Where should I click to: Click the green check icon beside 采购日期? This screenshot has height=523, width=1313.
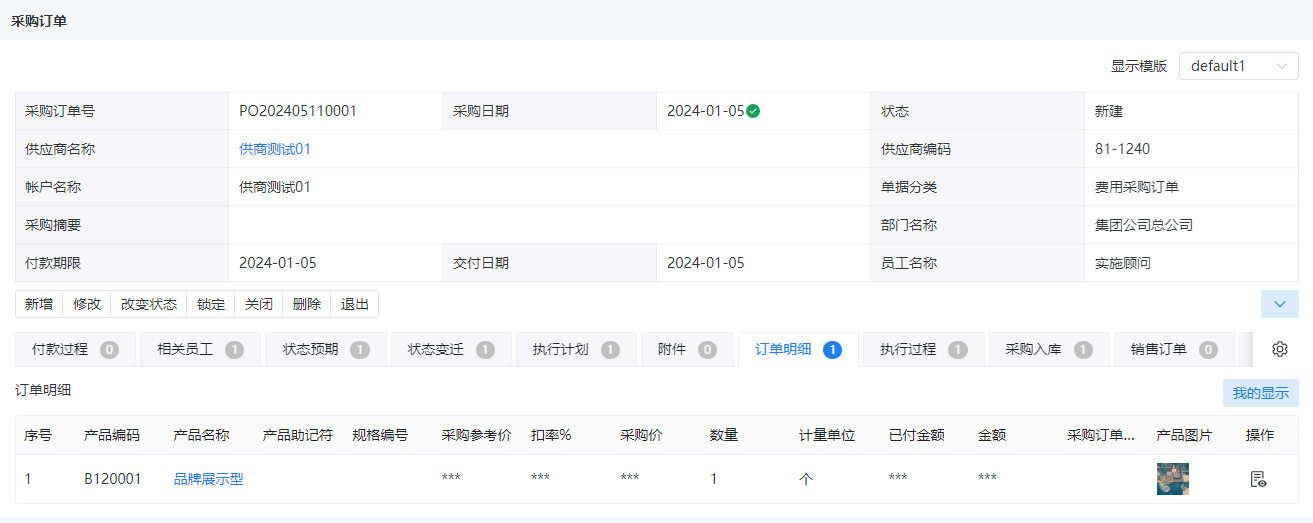click(753, 111)
